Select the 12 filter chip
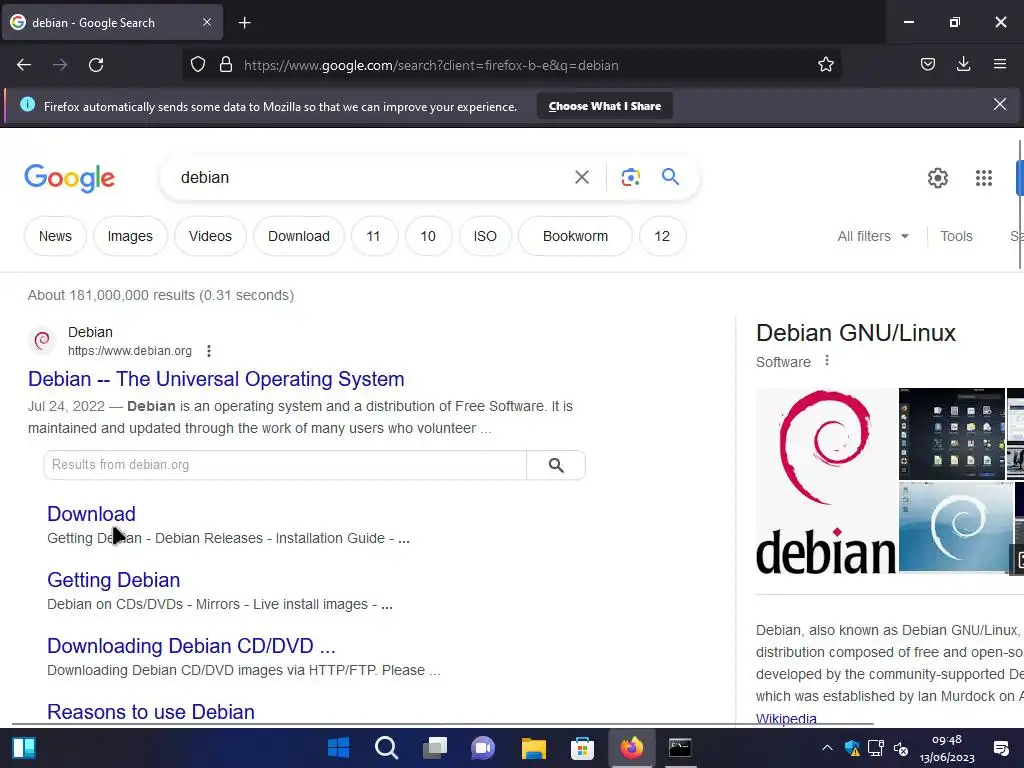Viewport: 1024px width, 768px height. [662, 236]
